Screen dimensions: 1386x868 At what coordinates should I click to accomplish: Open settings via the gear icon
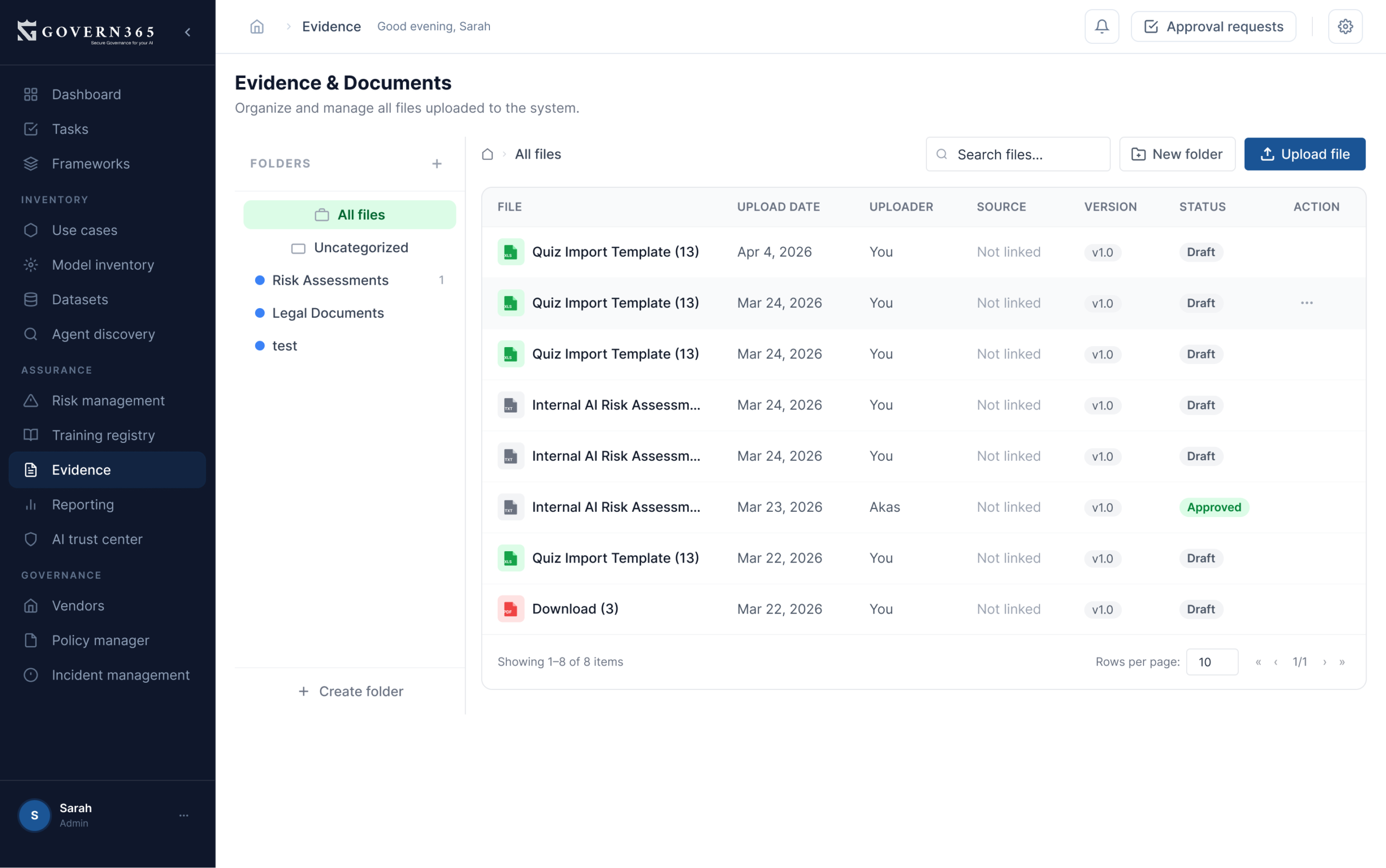coord(1345,27)
